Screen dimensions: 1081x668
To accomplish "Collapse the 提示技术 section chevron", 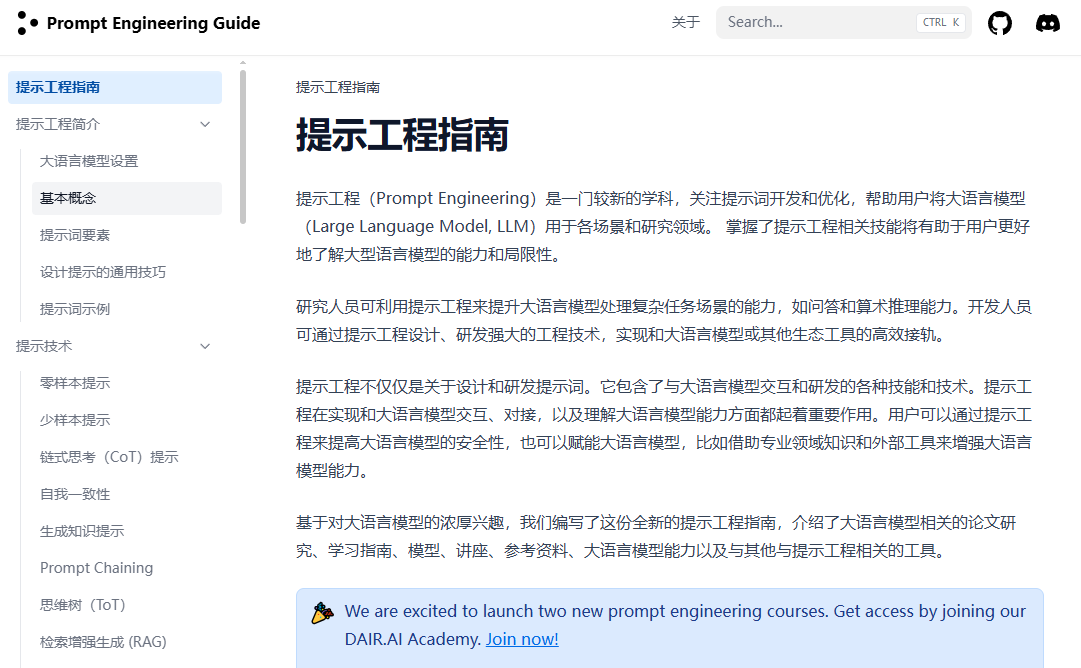I will [x=205, y=346].
